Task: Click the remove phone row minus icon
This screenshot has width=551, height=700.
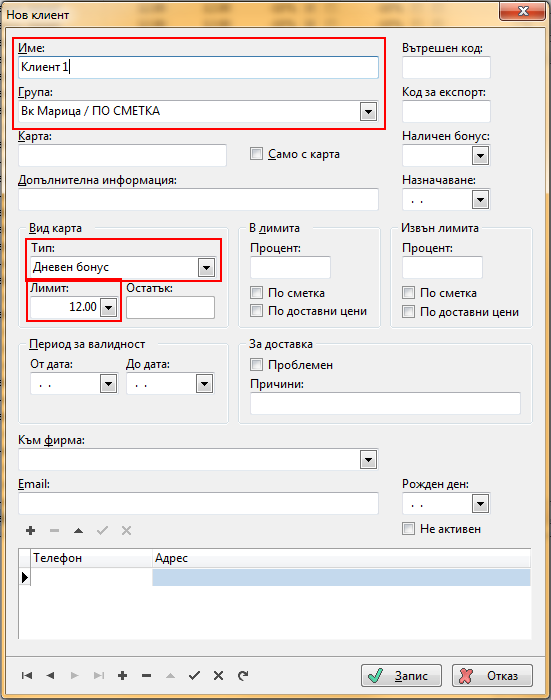Action: coord(54,530)
